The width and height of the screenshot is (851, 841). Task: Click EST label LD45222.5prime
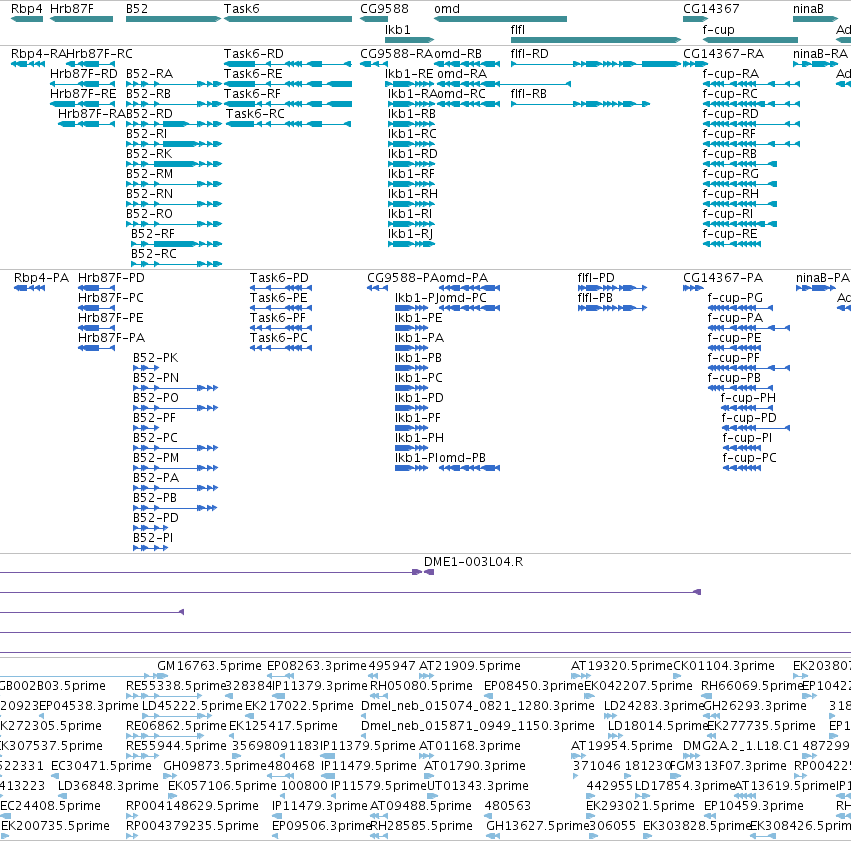coord(192,706)
